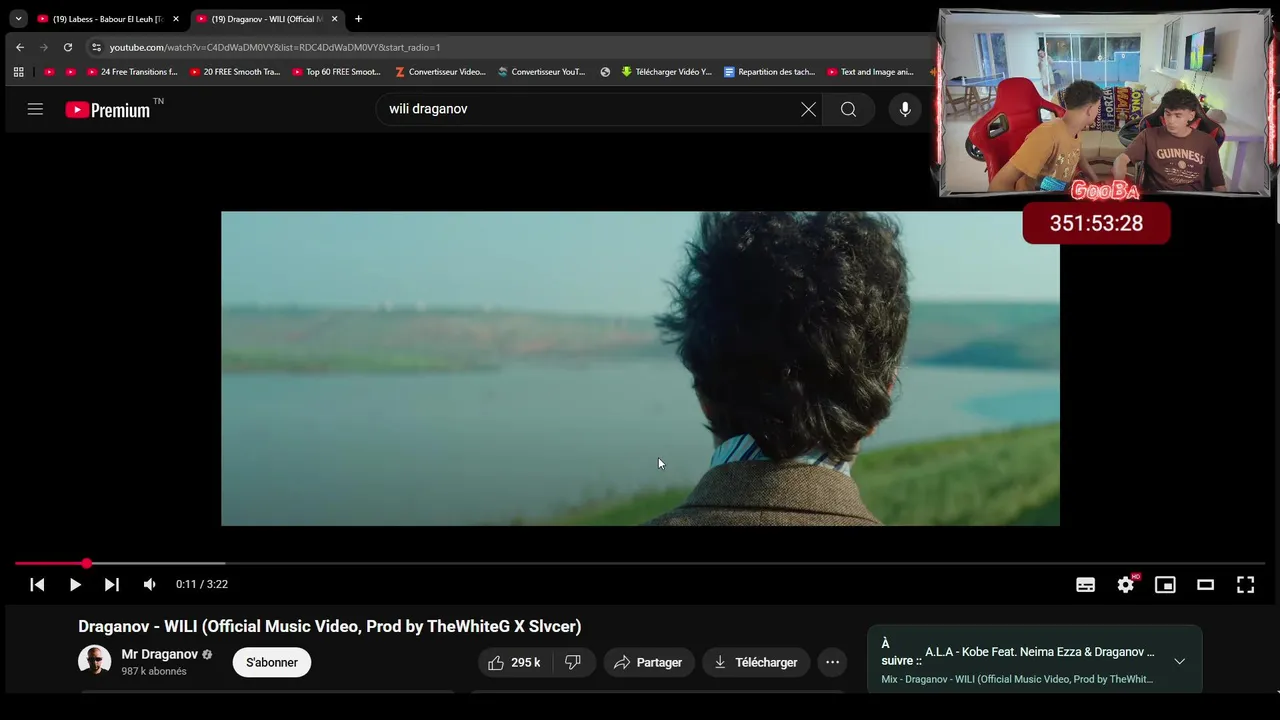The height and width of the screenshot is (720, 1280).
Task: Start voice search with microphone icon
Action: [905, 109]
